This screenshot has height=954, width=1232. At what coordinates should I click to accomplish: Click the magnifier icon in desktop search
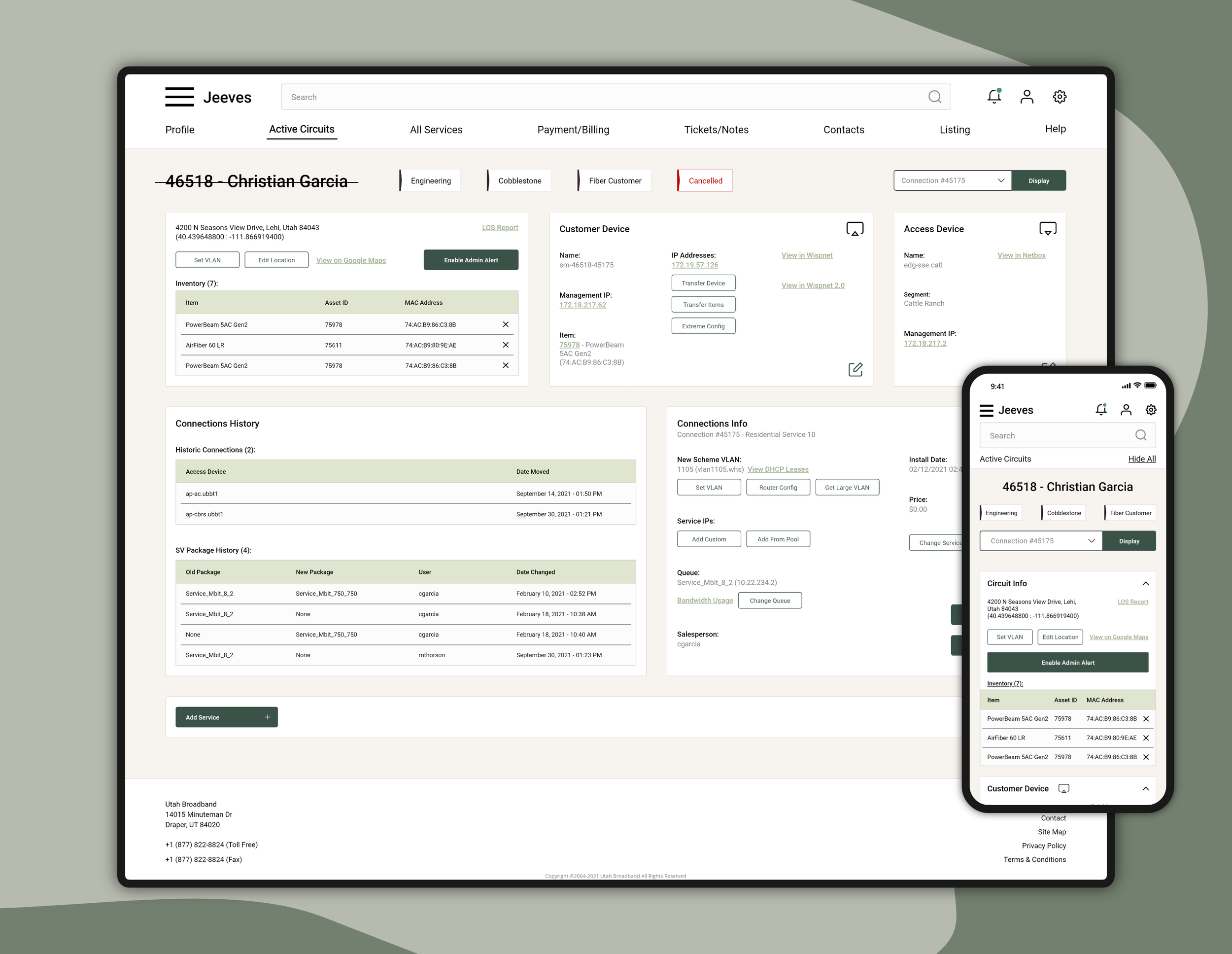pyautogui.click(x=935, y=97)
